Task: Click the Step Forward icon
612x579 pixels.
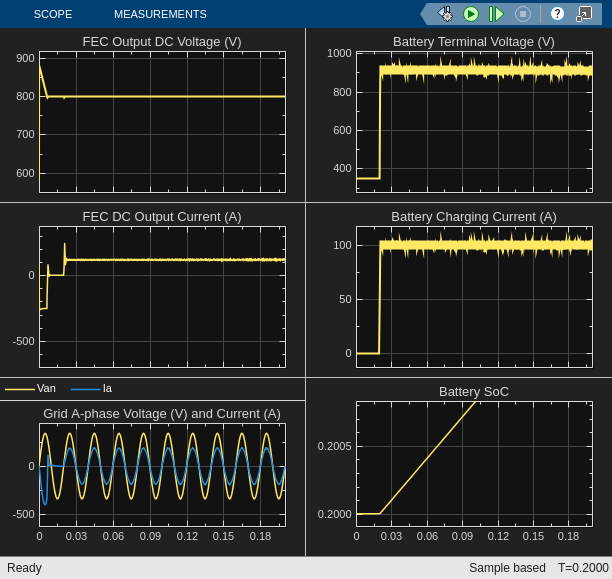Action: [496, 14]
